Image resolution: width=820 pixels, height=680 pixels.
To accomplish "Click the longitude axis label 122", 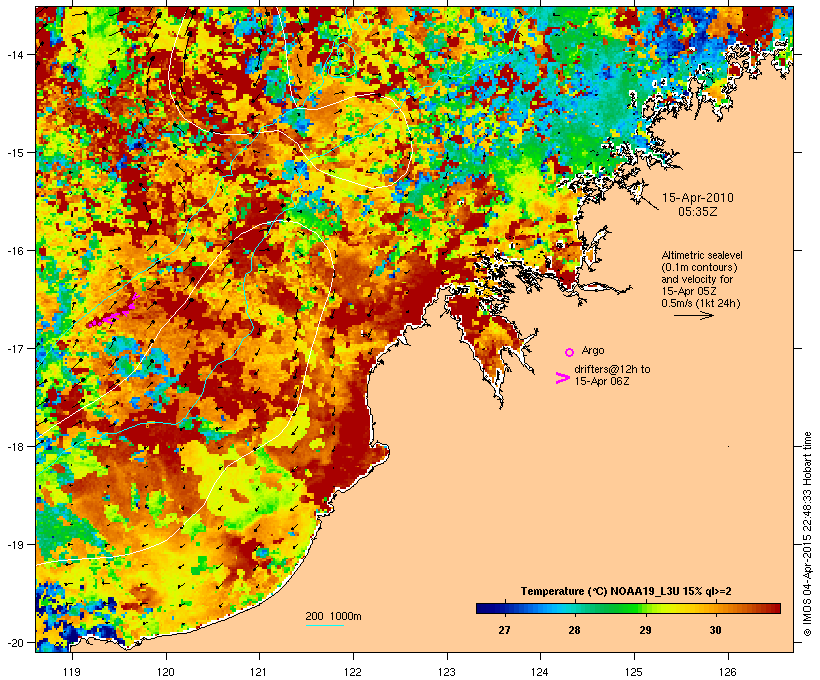I will pos(353,672).
